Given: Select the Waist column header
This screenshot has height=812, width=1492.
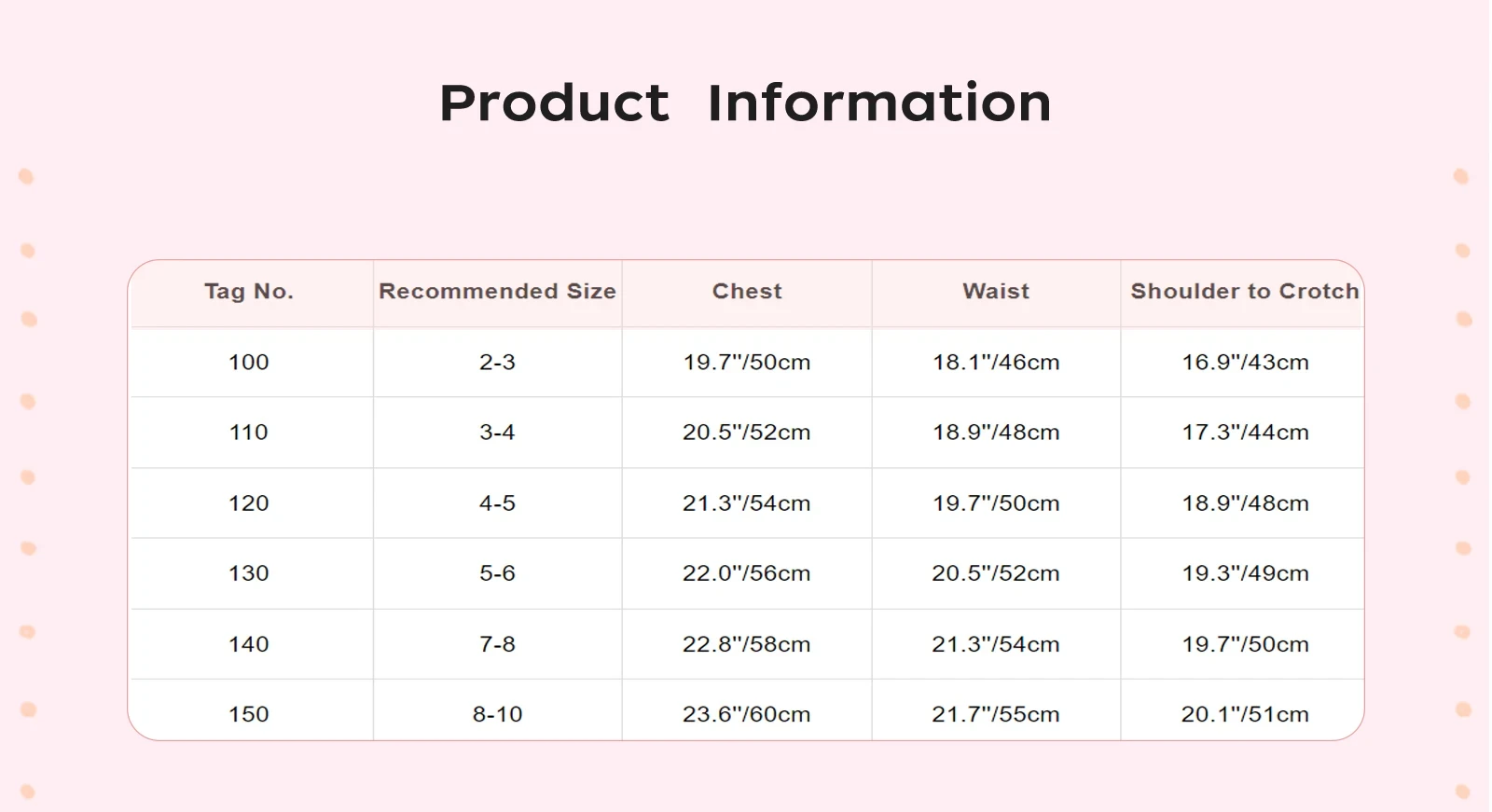Looking at the screenshot, I should coord(996,292).
